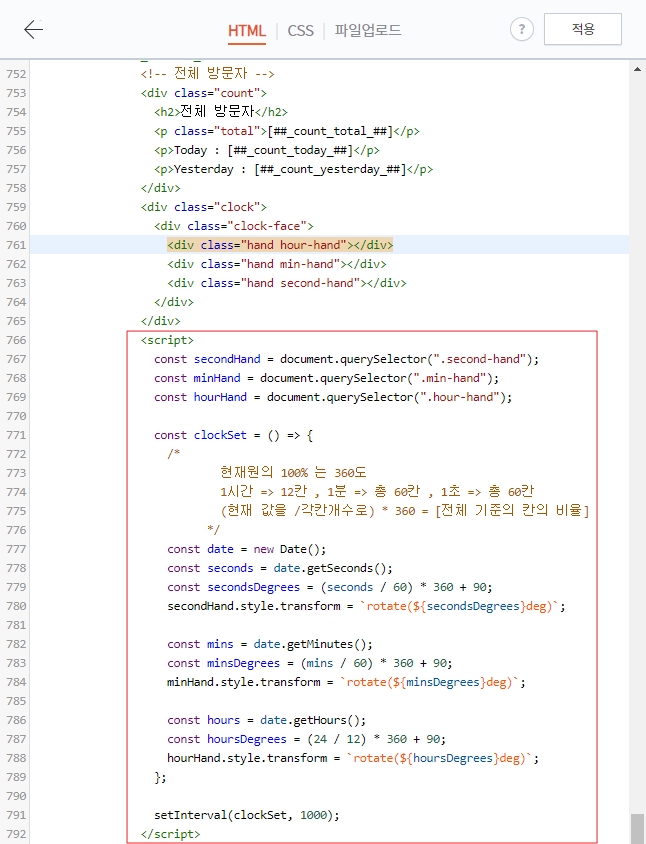Click the const secondHand querySelector line
Screen dimensions: 646x844
[346, 359]
